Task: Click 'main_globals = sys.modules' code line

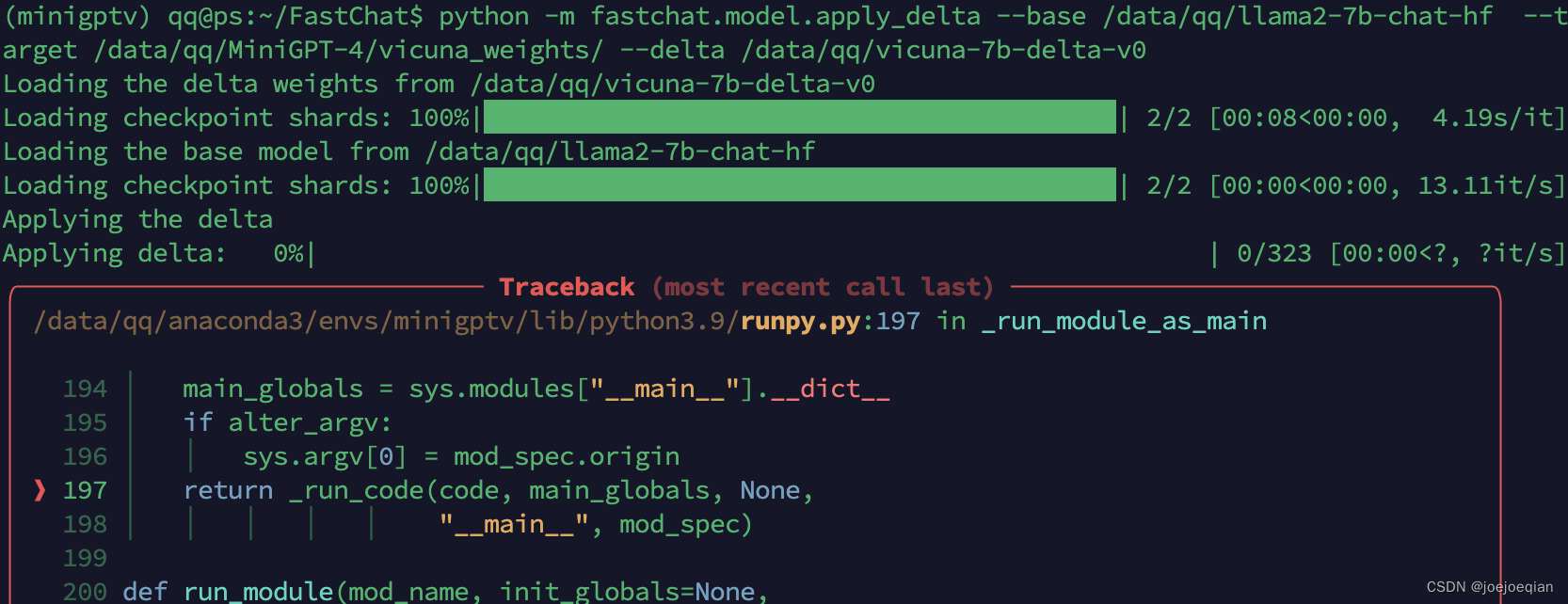Action: (x=536, y=389)
